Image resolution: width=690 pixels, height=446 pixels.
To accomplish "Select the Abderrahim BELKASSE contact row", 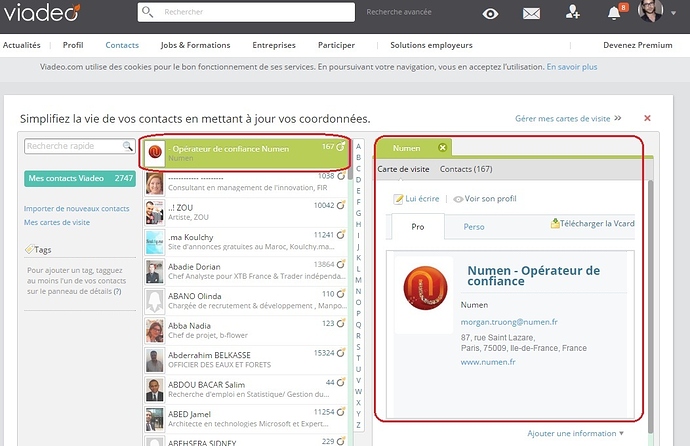I will click(x=245, y=360).
